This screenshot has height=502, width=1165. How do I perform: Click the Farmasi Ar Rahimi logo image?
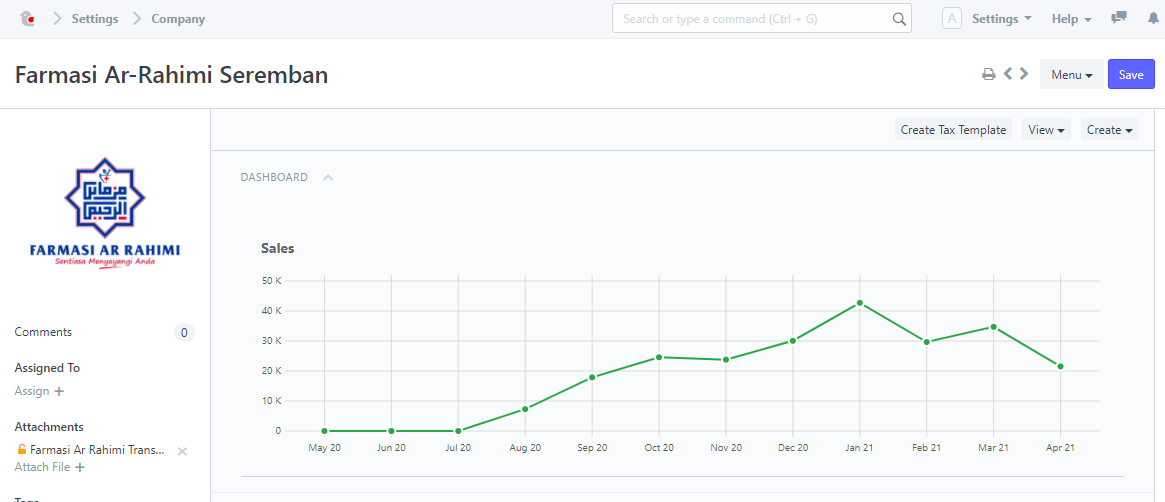point(105,211)
